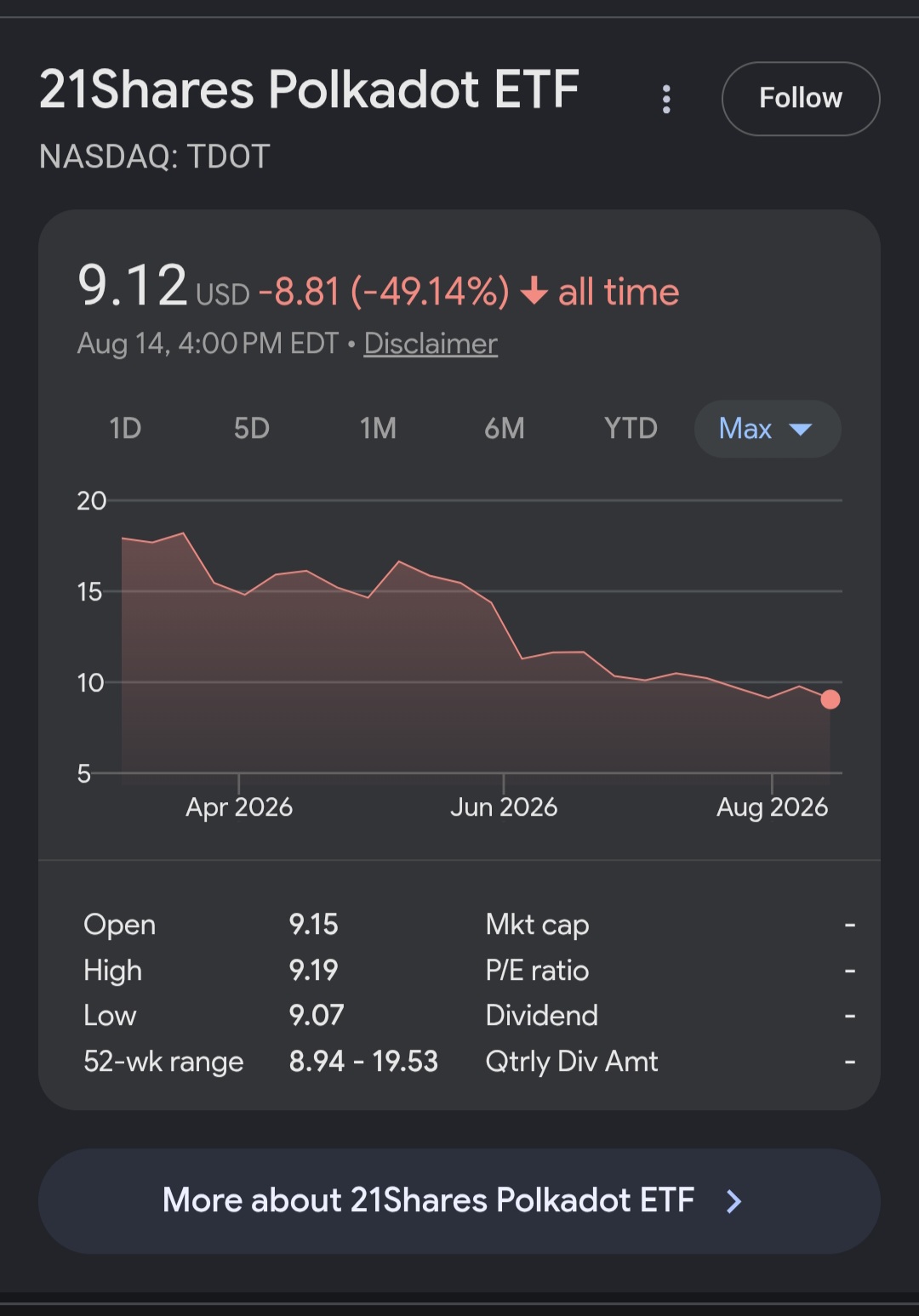919x1316 pixels.
Task: Click the NASDAQ: TDOT ticker text
Action: coord(155,157)
